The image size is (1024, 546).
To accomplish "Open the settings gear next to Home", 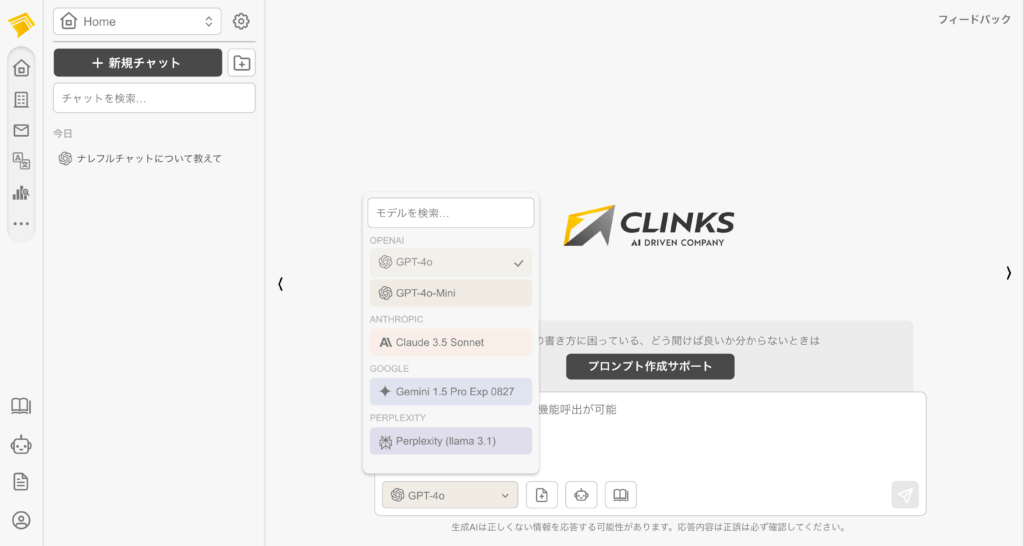I will pos(241,21).
